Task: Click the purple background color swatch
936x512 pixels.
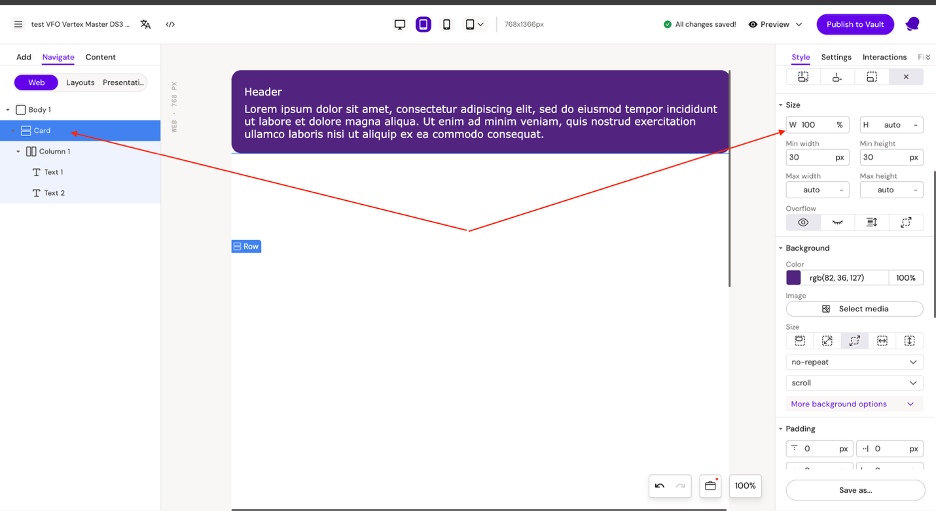Action: click(x=794, y=278)
